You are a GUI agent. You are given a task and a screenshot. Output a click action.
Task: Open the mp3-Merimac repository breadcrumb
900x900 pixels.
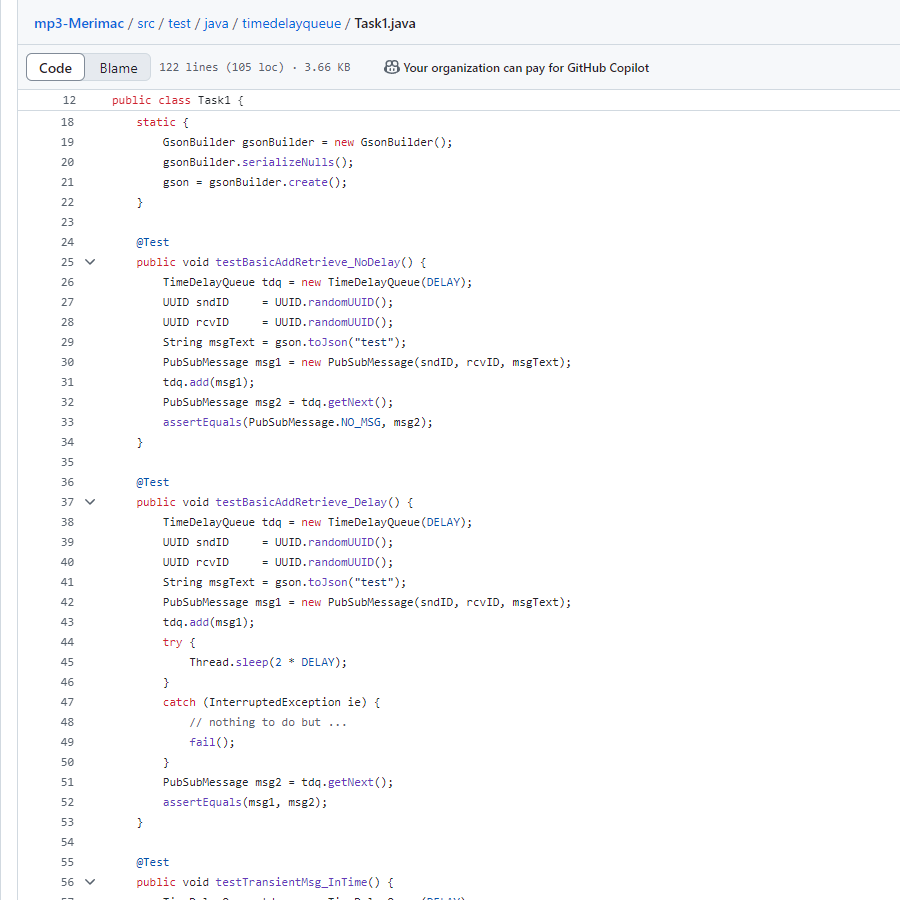[x=79, y=24]
